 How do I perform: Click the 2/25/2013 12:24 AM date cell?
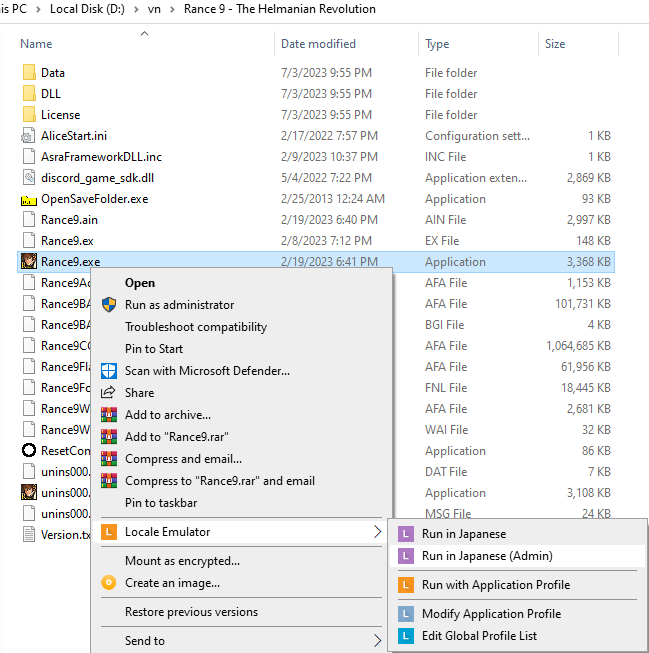332,199
